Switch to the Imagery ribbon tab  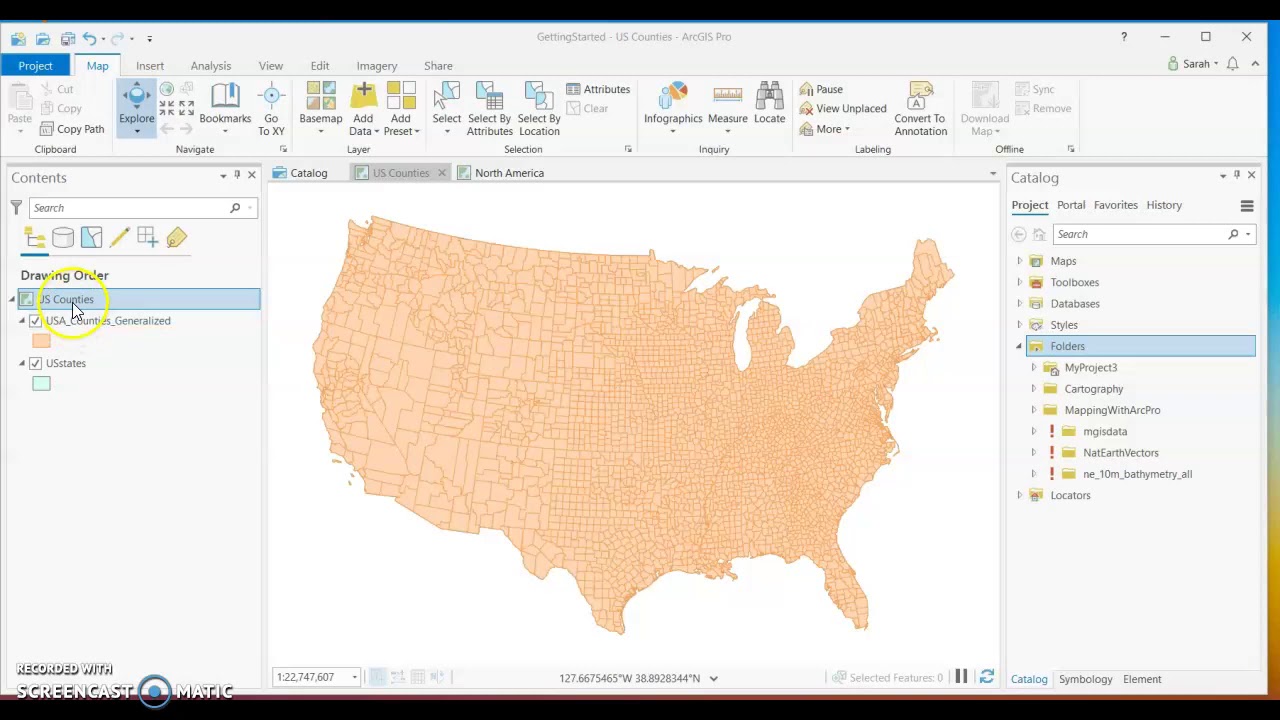pos(377,66)
